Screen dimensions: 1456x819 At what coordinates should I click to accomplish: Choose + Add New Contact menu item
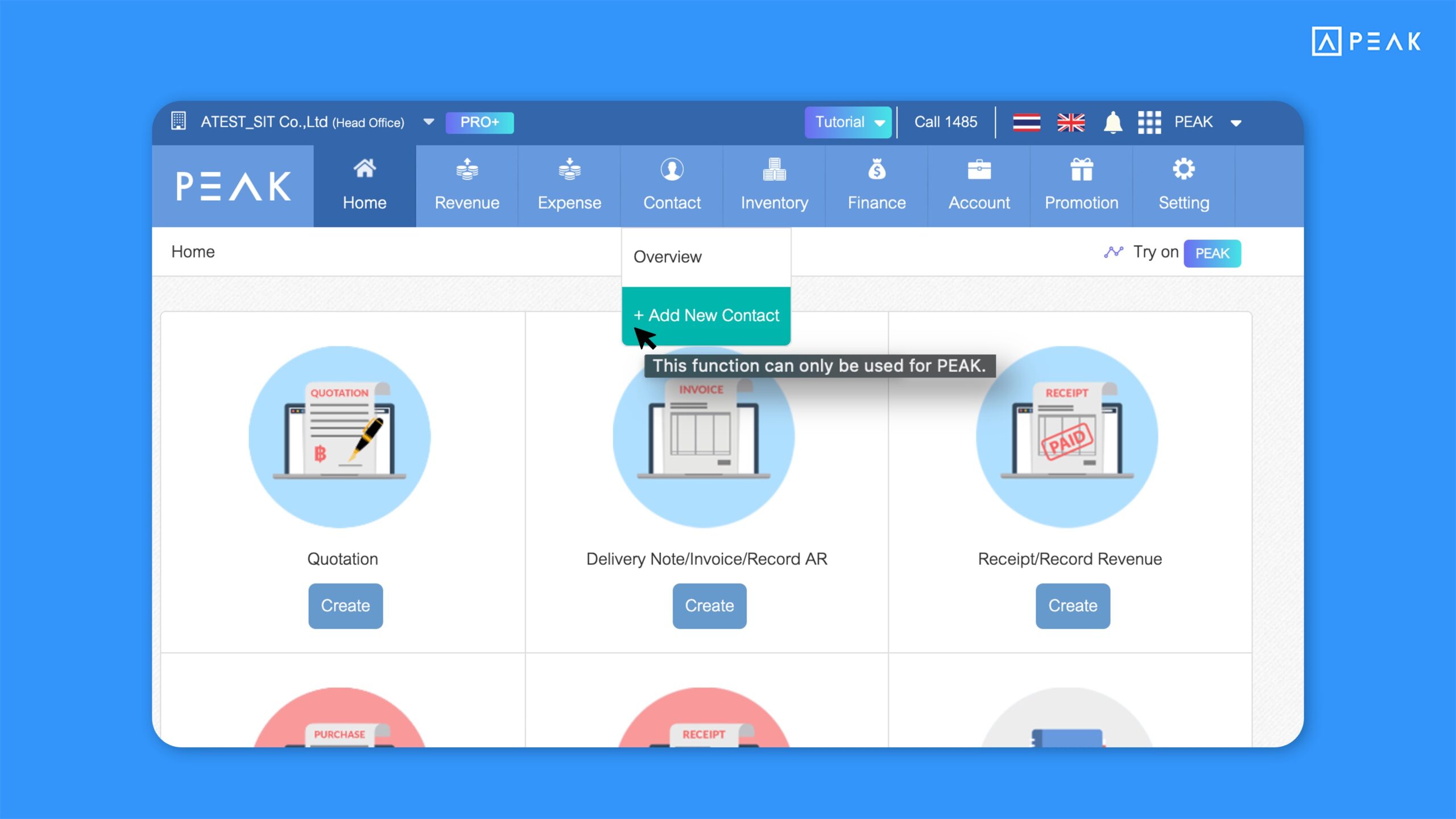coord(706,316)
